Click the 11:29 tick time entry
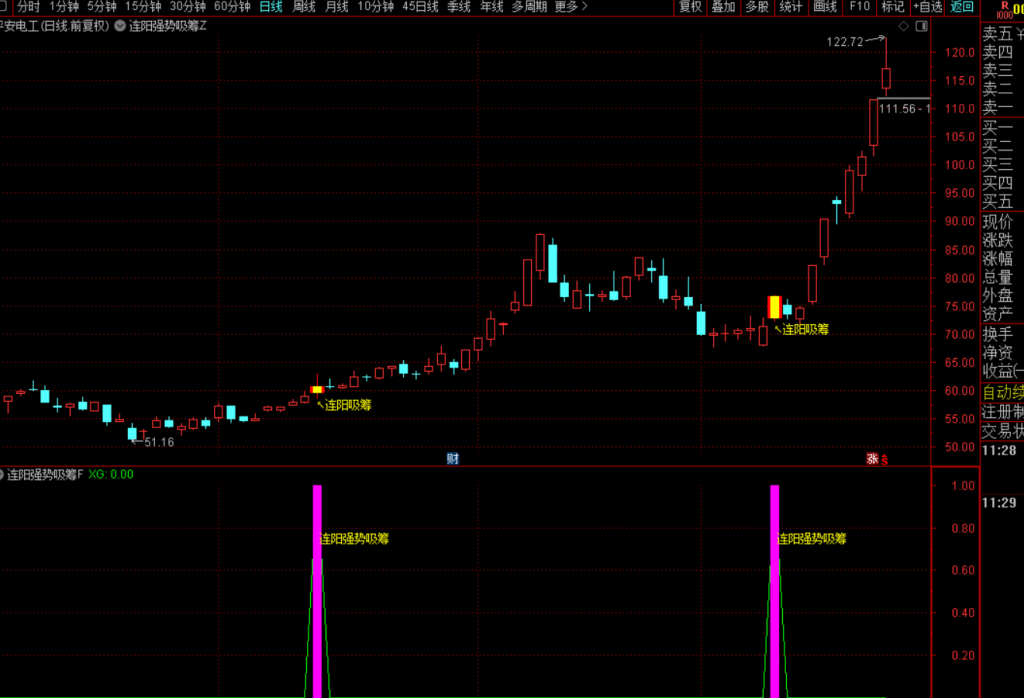This screenshot has width=1024, height=698. pos(999,502)
